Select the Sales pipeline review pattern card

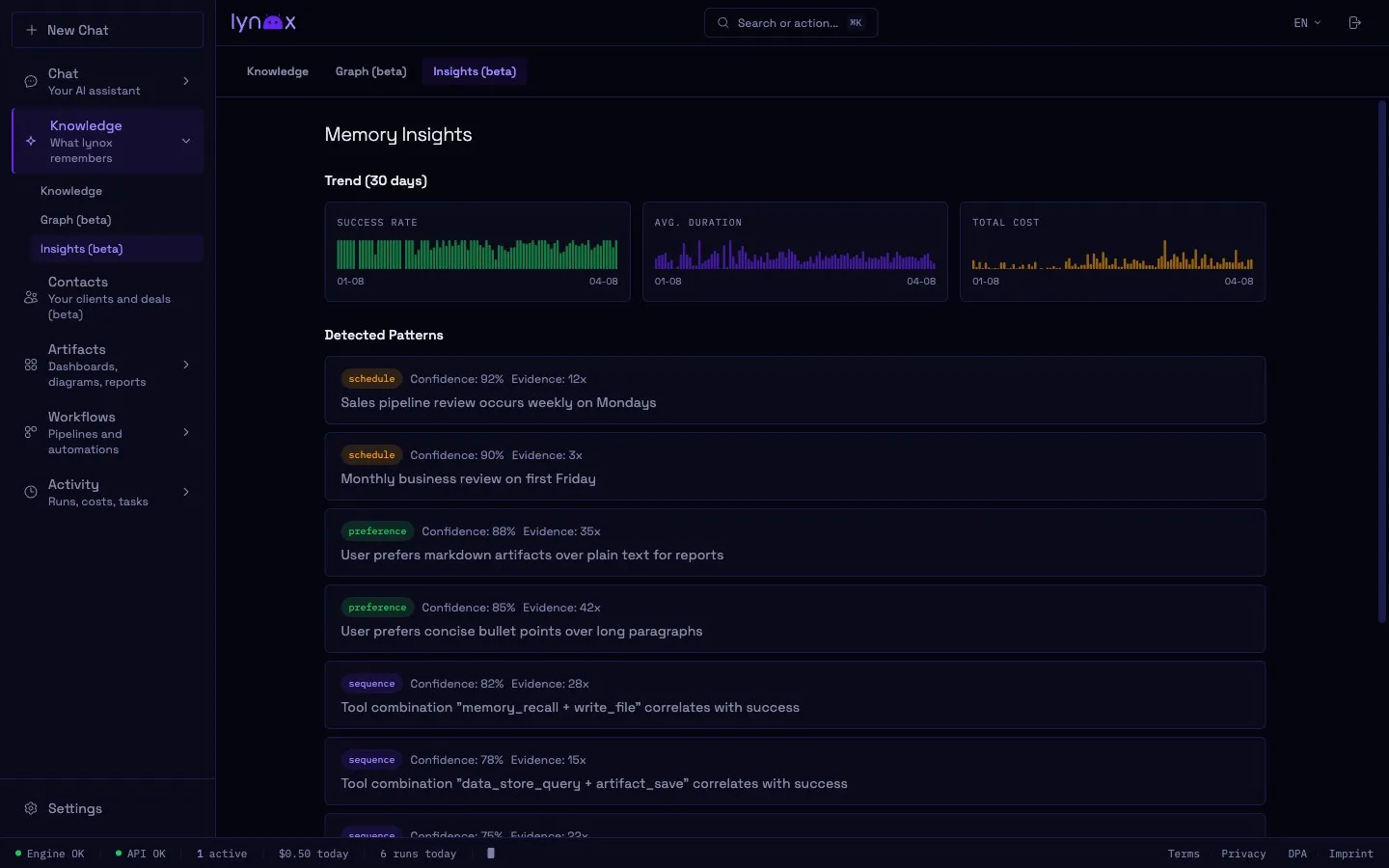[795, 391]
